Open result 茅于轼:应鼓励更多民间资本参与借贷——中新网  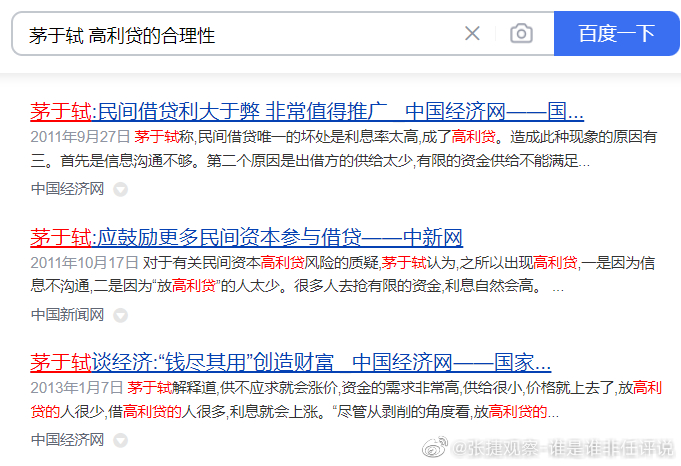[246, 238]
